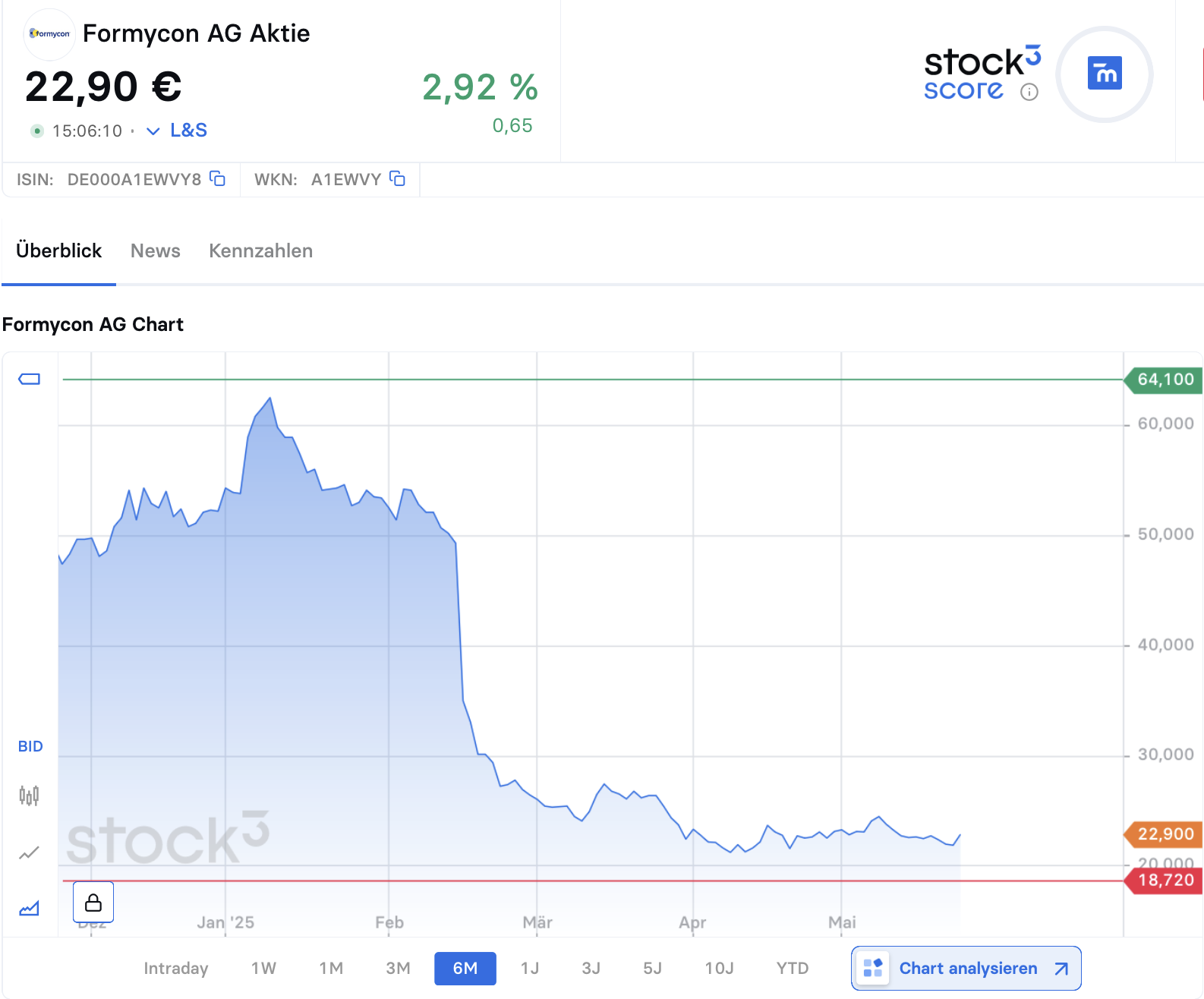Viewport: 1204px width, 999px height.
Task: Open the News tab
Action: [156, 251]
